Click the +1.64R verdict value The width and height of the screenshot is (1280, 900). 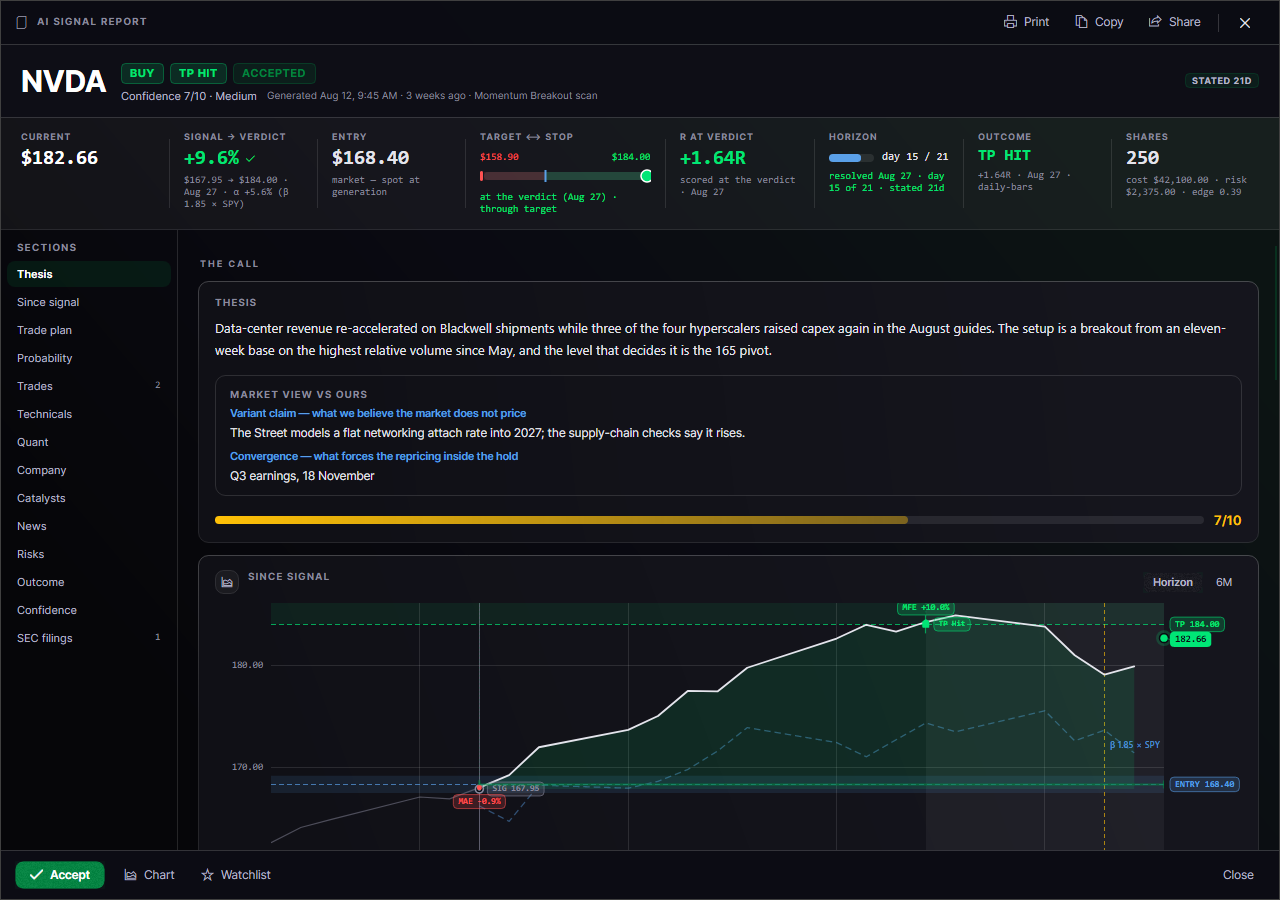[x=713, y=158]
